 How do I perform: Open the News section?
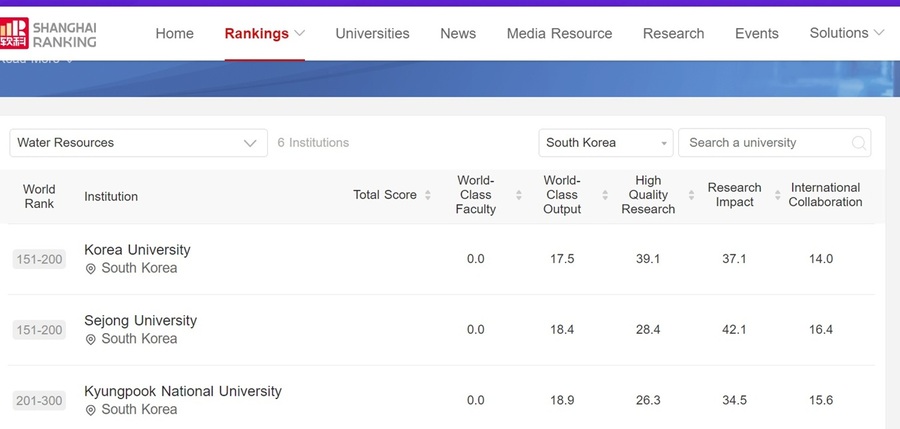coord(458,33)
